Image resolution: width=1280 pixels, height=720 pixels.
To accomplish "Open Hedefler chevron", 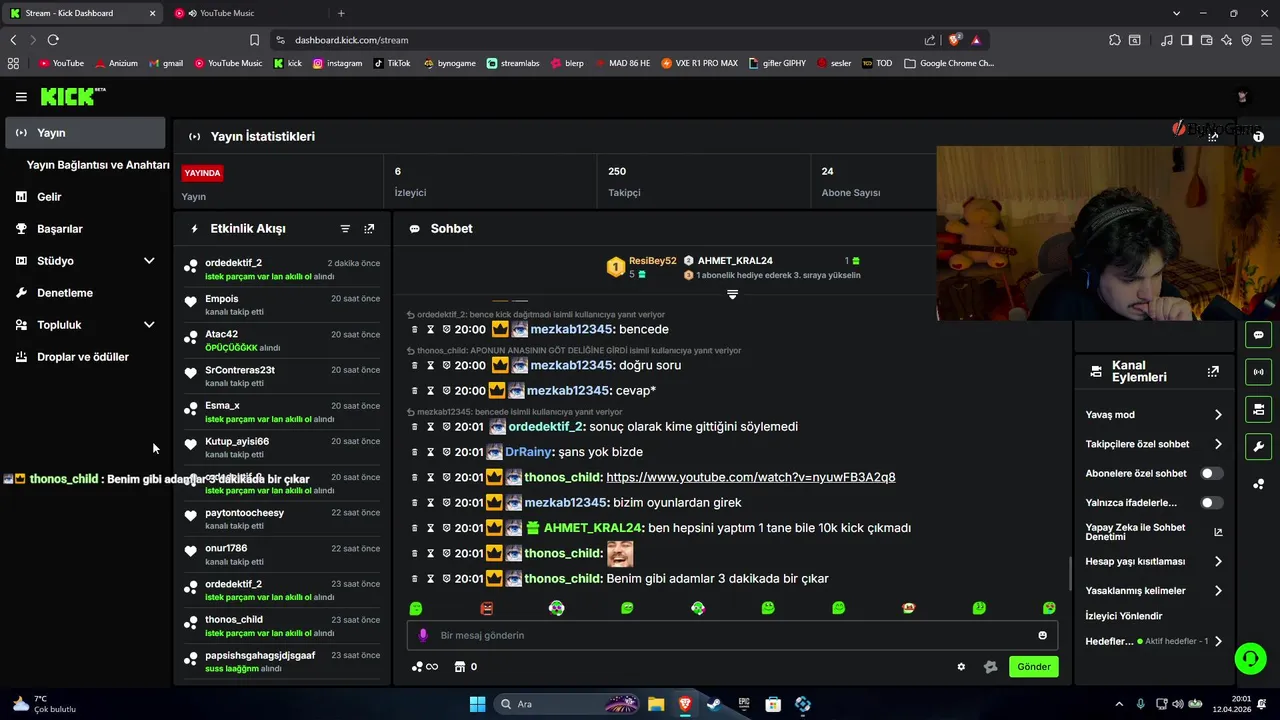I will coord(1218,641).
